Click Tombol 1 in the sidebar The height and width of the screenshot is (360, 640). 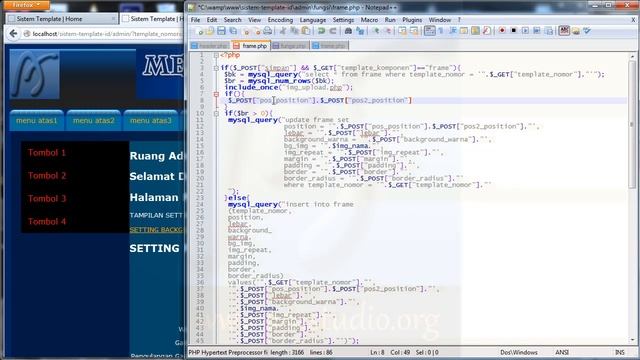coord(47,153)
